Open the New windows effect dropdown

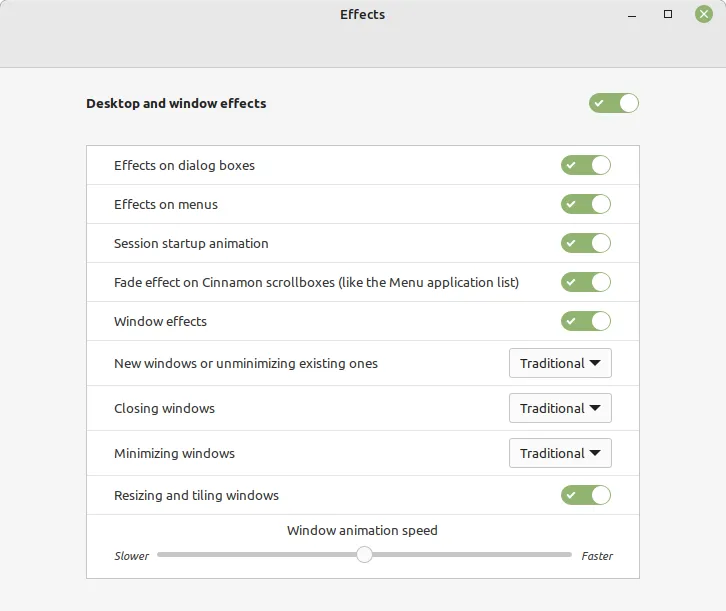click(560, 363)
